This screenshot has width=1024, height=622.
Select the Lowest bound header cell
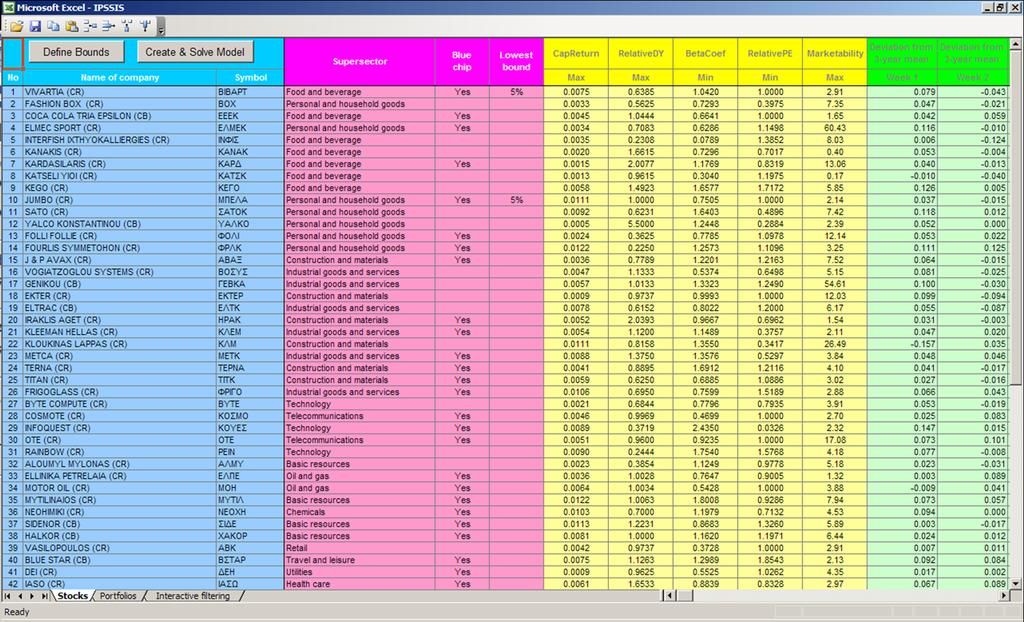516,61
